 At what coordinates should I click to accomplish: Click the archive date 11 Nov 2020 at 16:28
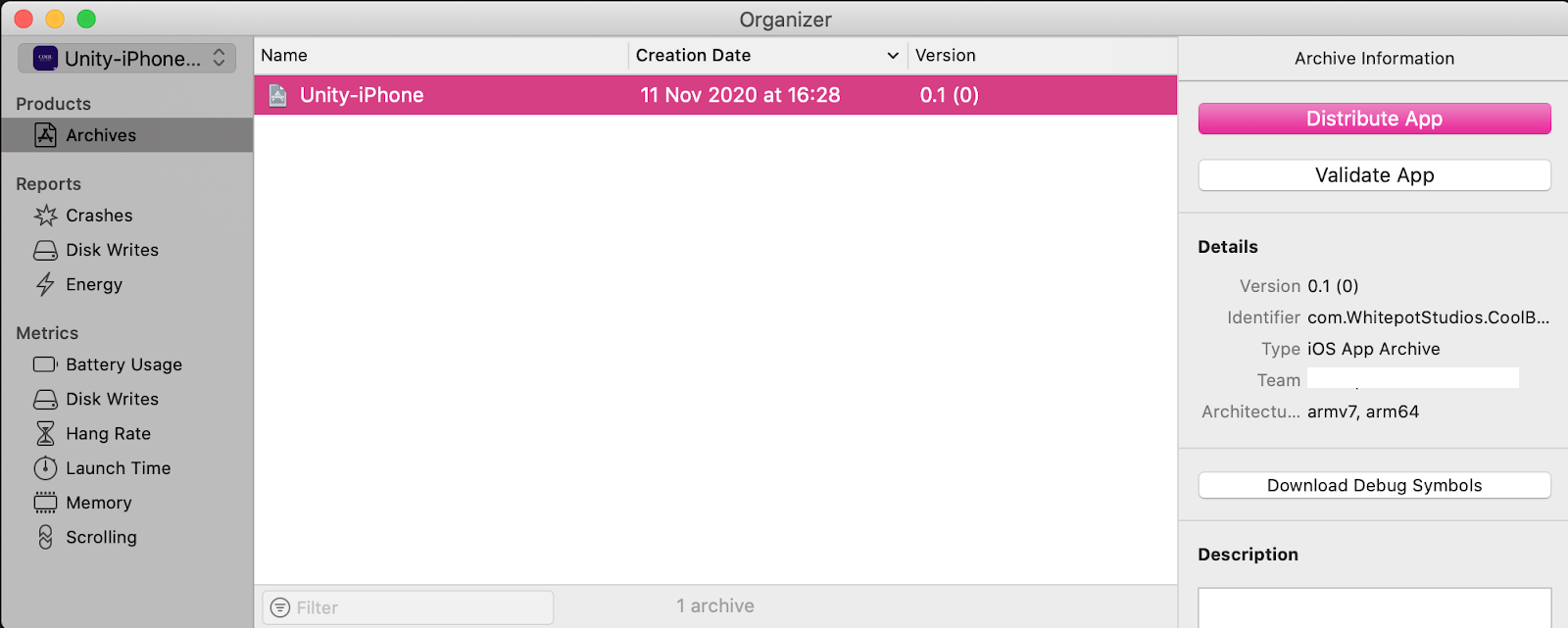(x=740, y=95)
